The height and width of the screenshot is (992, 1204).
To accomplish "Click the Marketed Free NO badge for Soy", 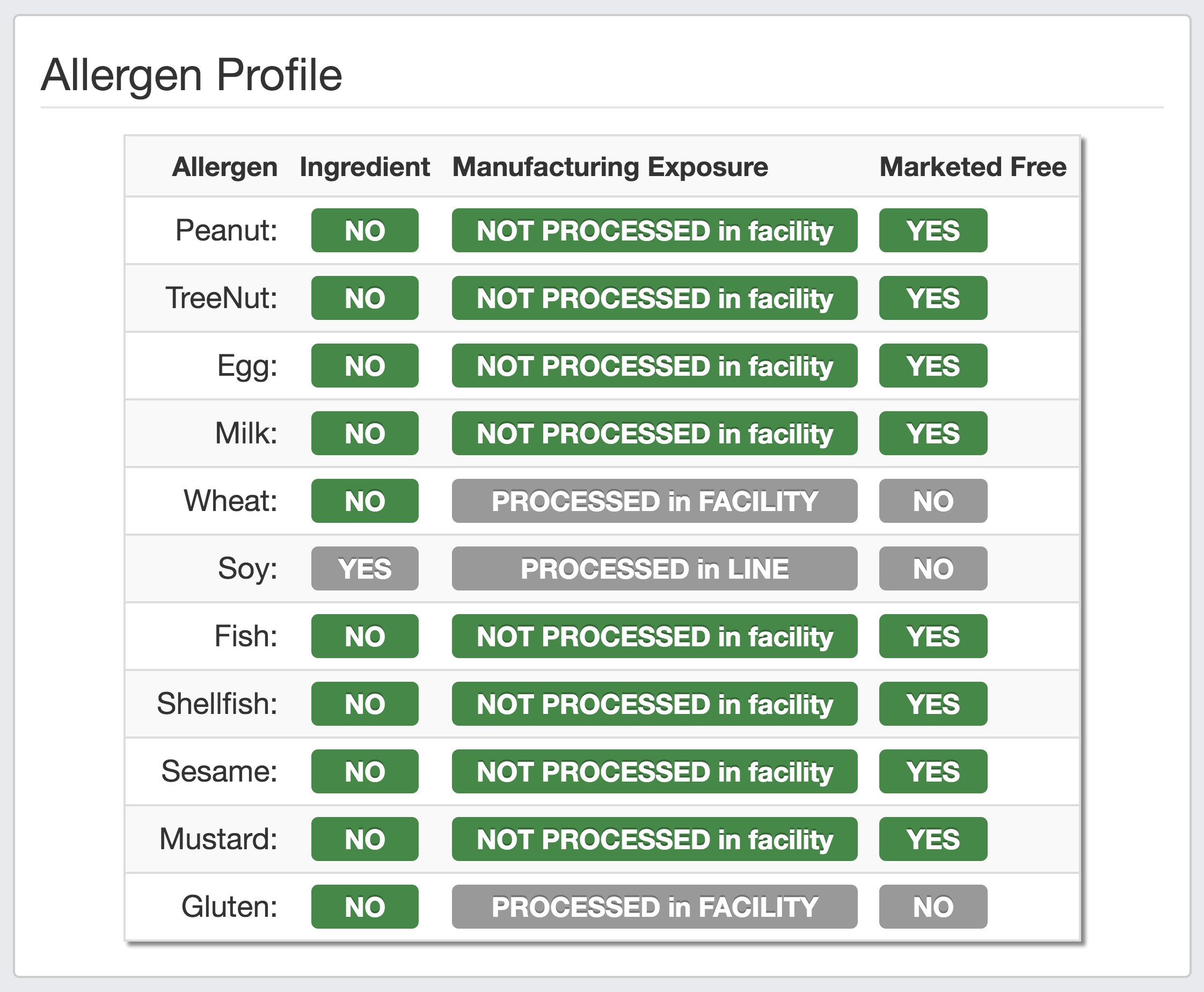I will tap(933, 568).
